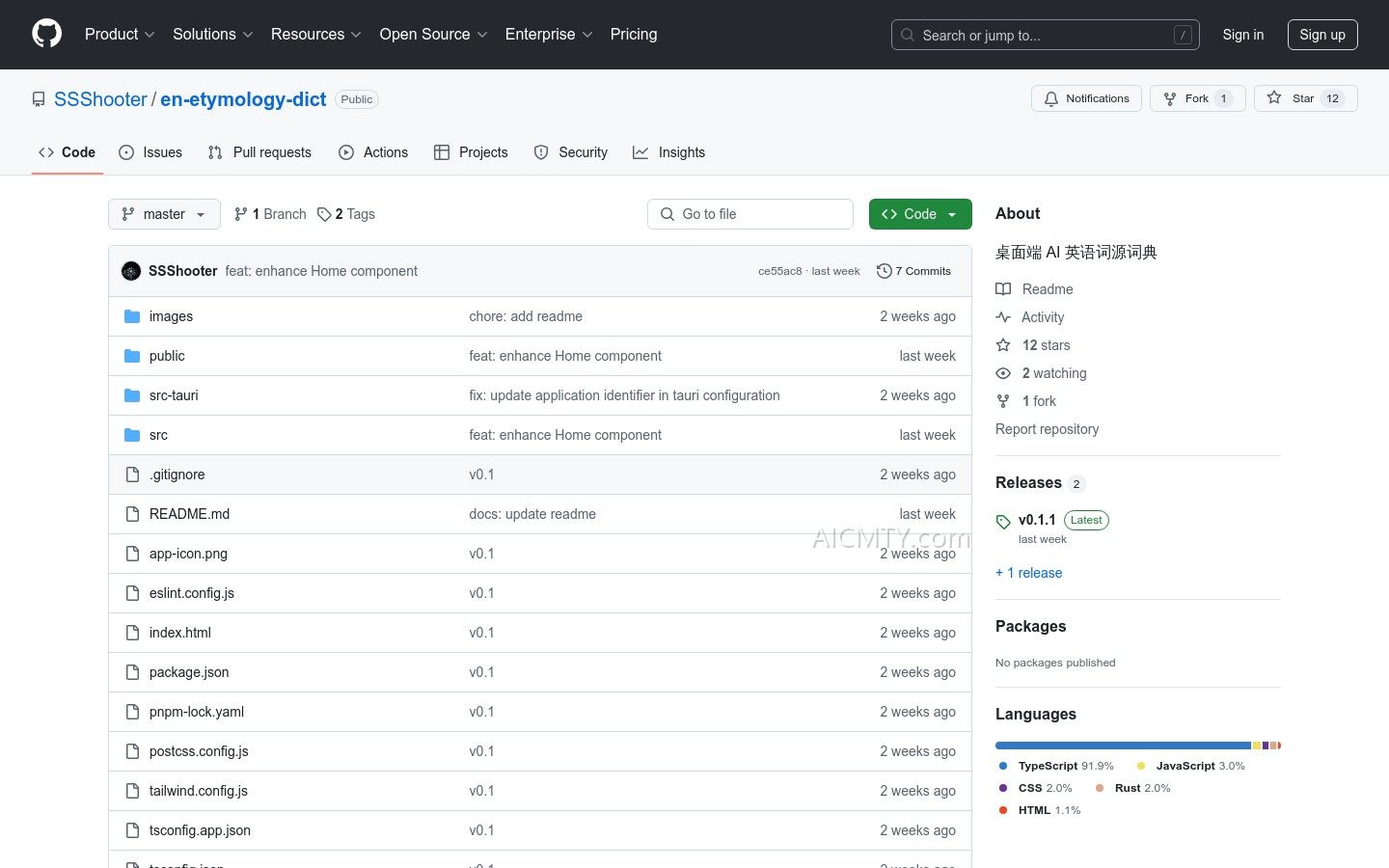Expand the Product menu
This screenshot has width=1389, height=868.
click(120, 35)
